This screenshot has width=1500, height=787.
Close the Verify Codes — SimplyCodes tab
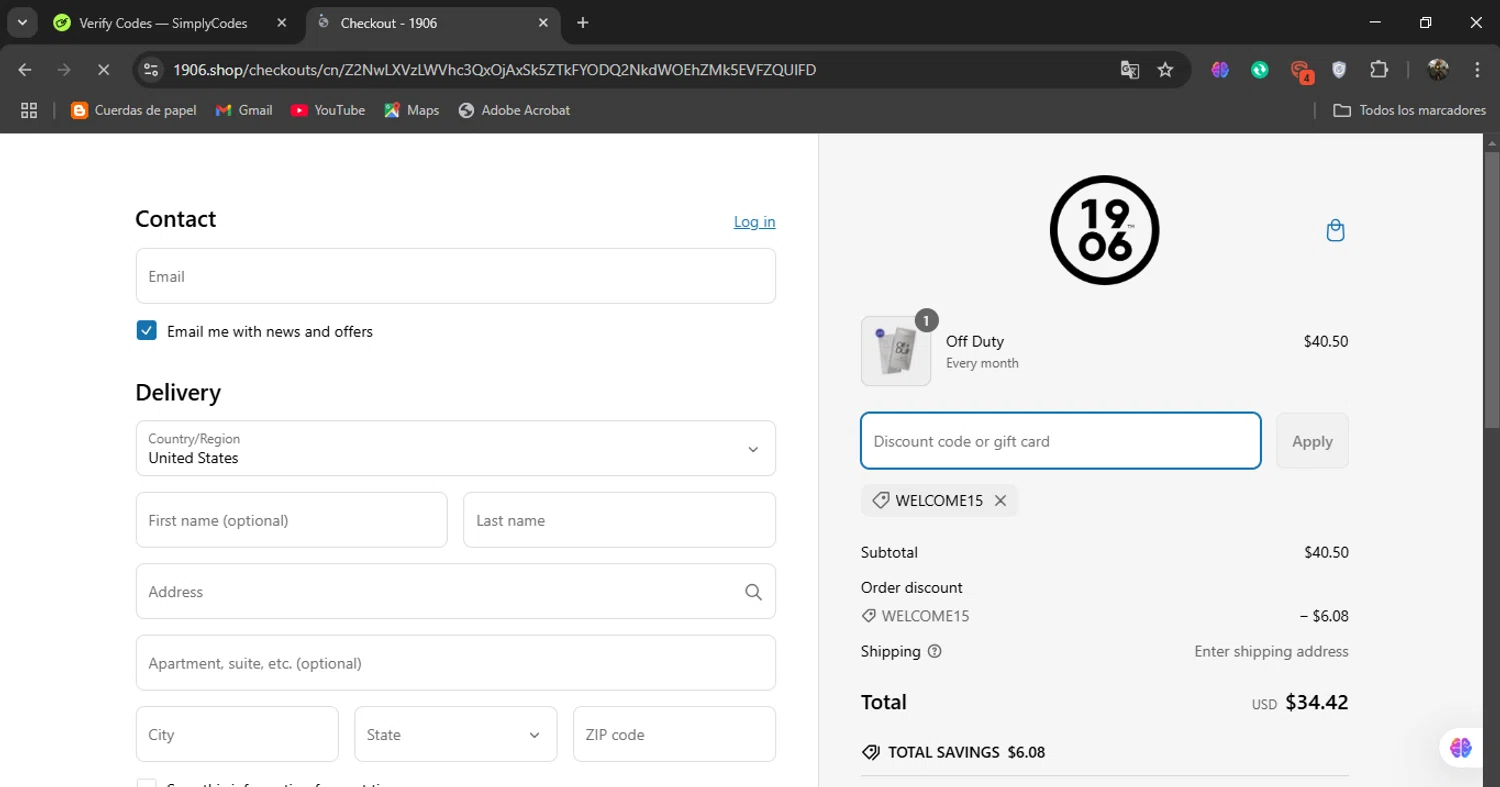point(281,22)
